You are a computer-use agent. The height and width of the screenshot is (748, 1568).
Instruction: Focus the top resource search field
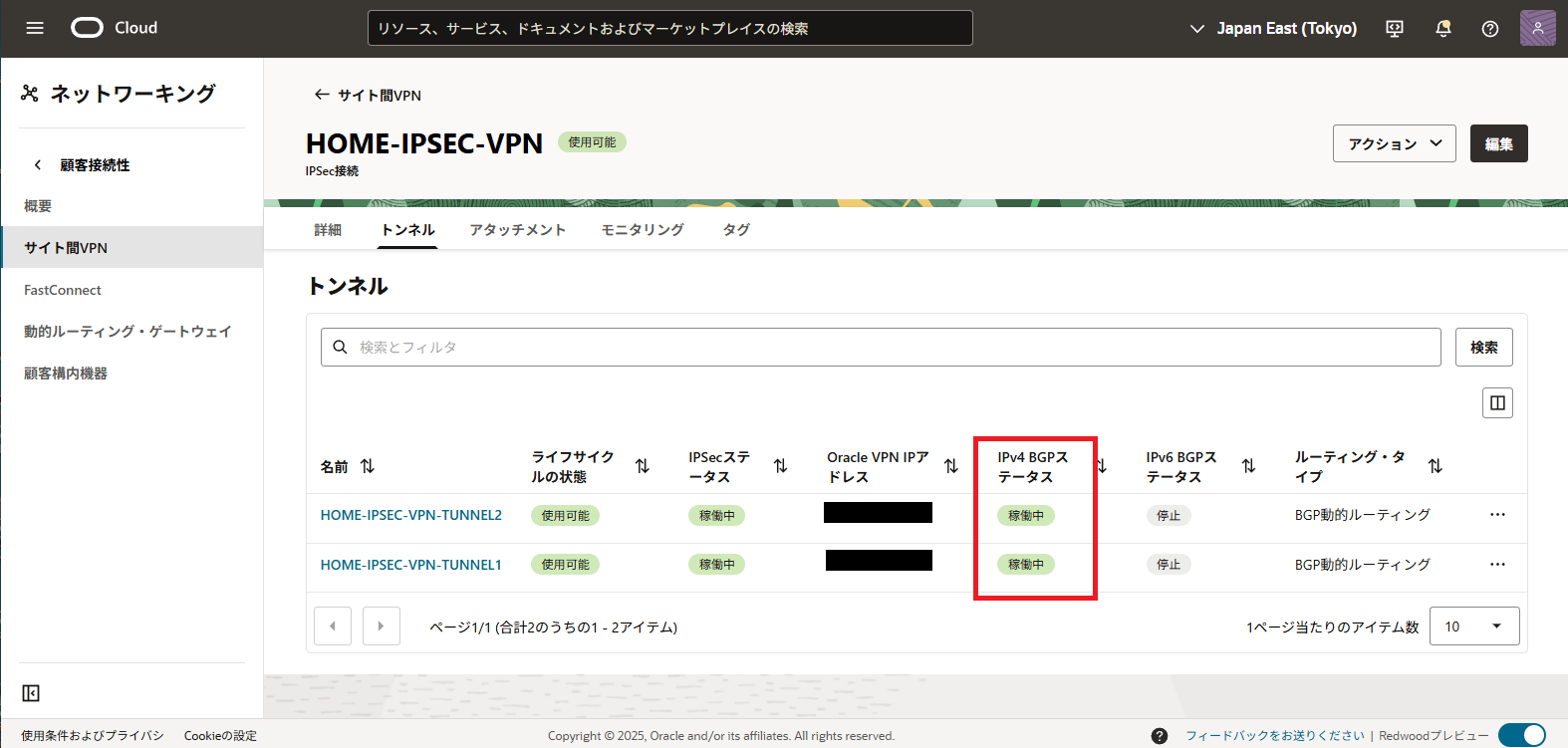[x=670, y=28]
